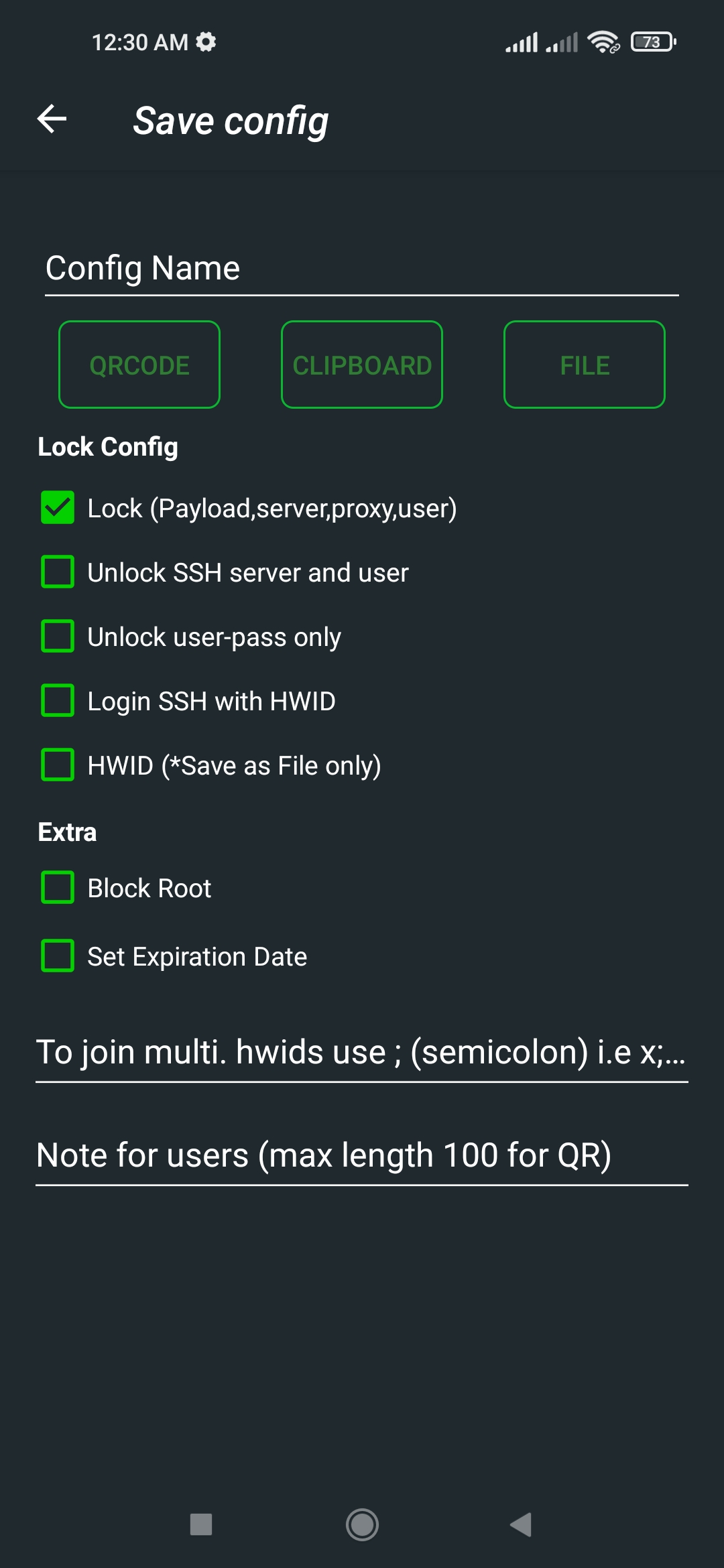Check Login SSH with HWID option
This screenshot has height=1568, width=724.
point(58,701)
